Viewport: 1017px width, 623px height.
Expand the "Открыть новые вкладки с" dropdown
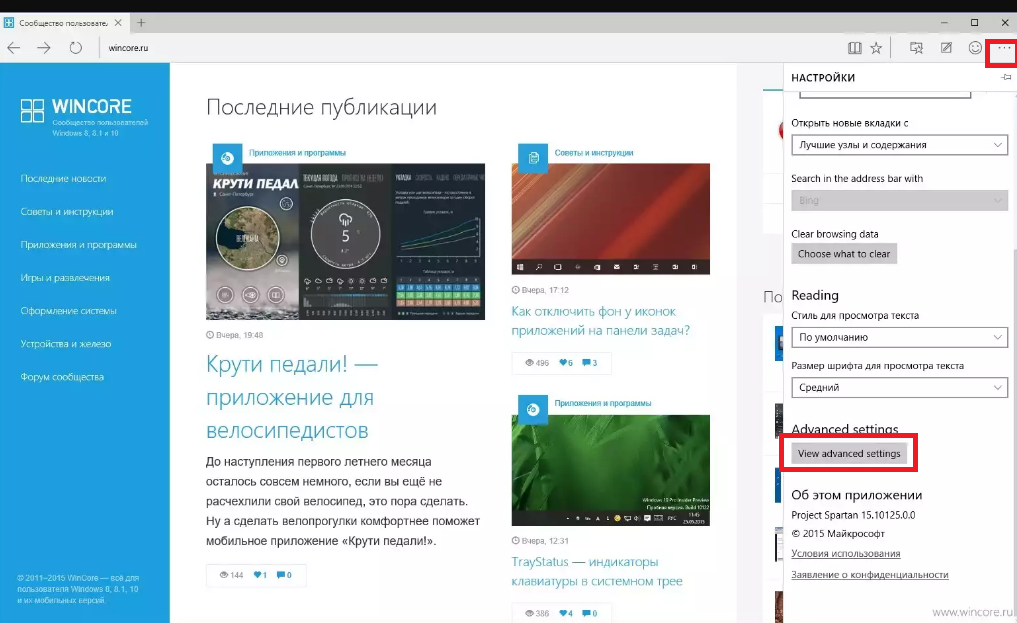click(x=899, y=145)
